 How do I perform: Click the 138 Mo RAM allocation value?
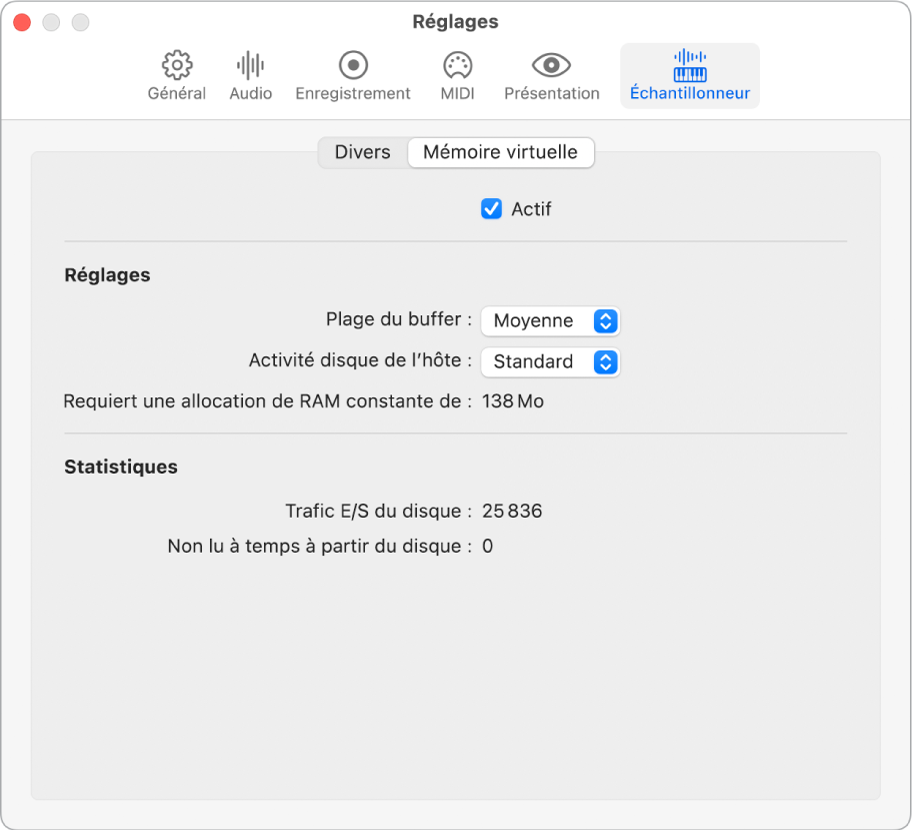click(513, 401)
